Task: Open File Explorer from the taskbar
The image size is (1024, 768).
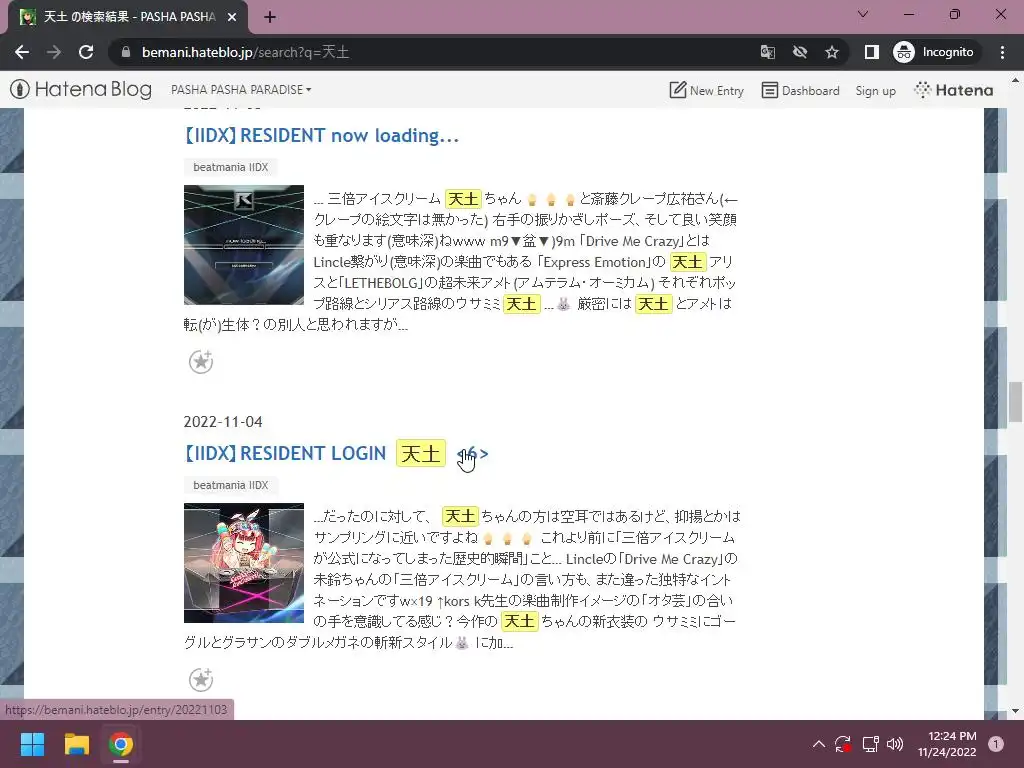Action: [76, 744]
